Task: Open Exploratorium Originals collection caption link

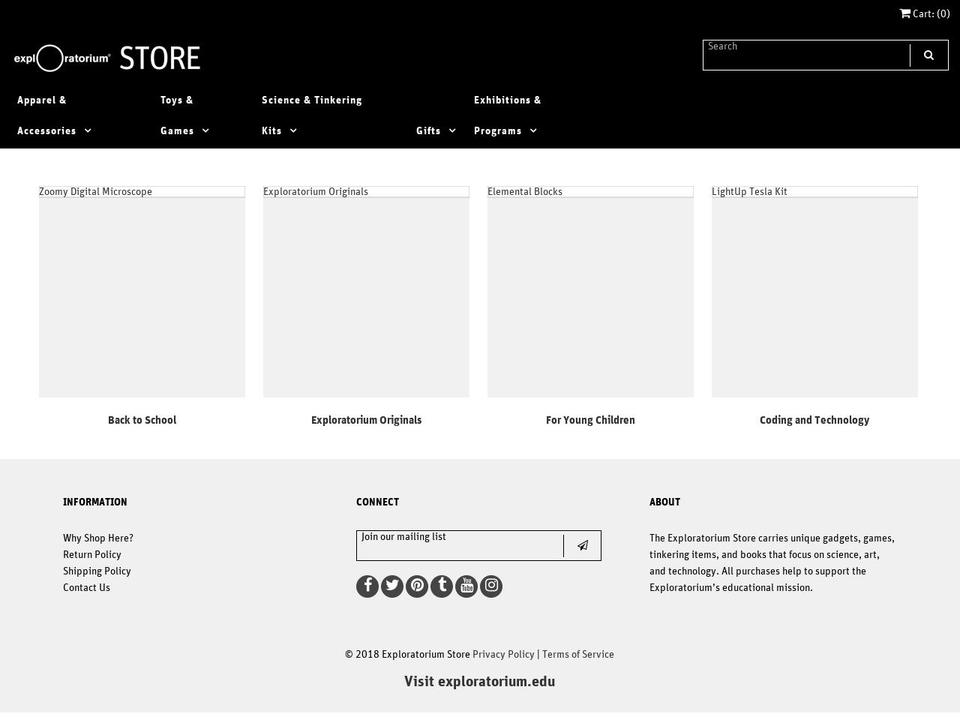Action: [x=366, y=420]
